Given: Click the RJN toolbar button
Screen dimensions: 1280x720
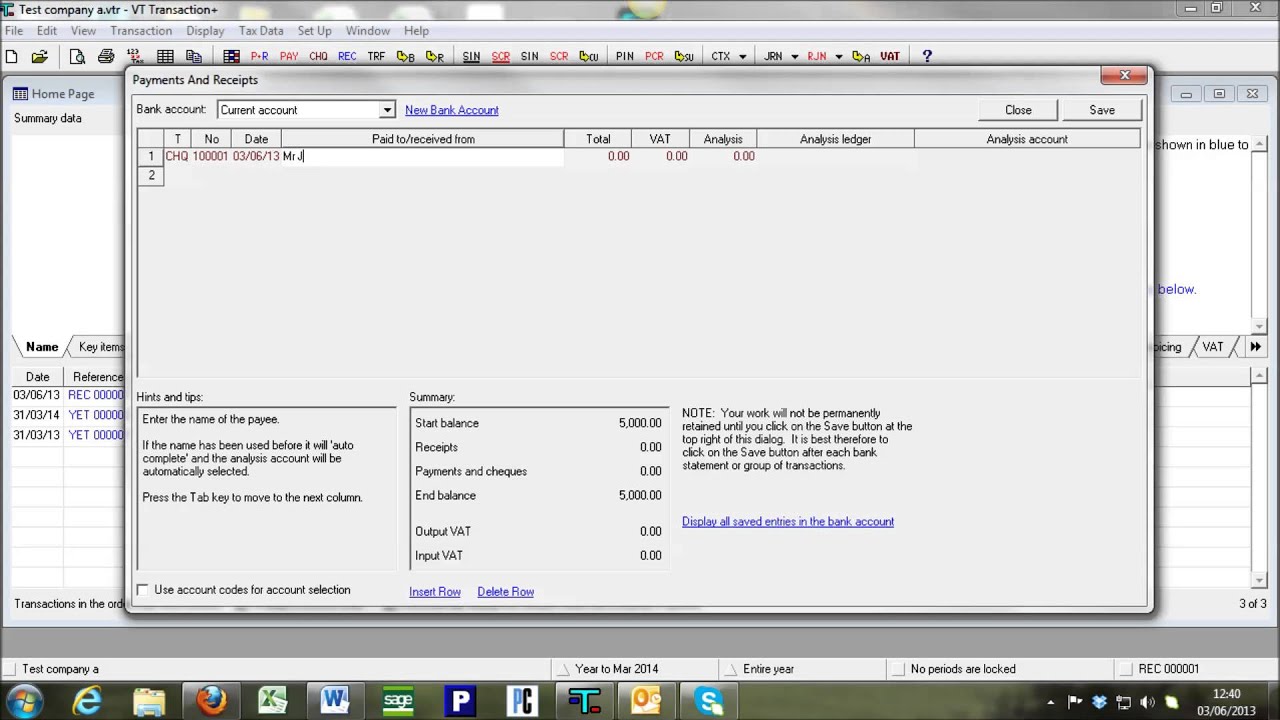Looking at the screenshot, I should (817, 57).
